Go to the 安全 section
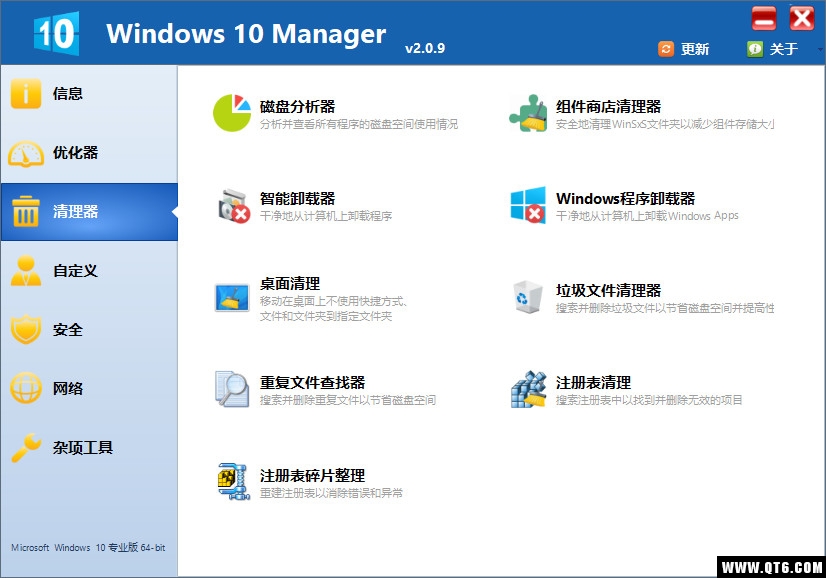 point(89,330)
